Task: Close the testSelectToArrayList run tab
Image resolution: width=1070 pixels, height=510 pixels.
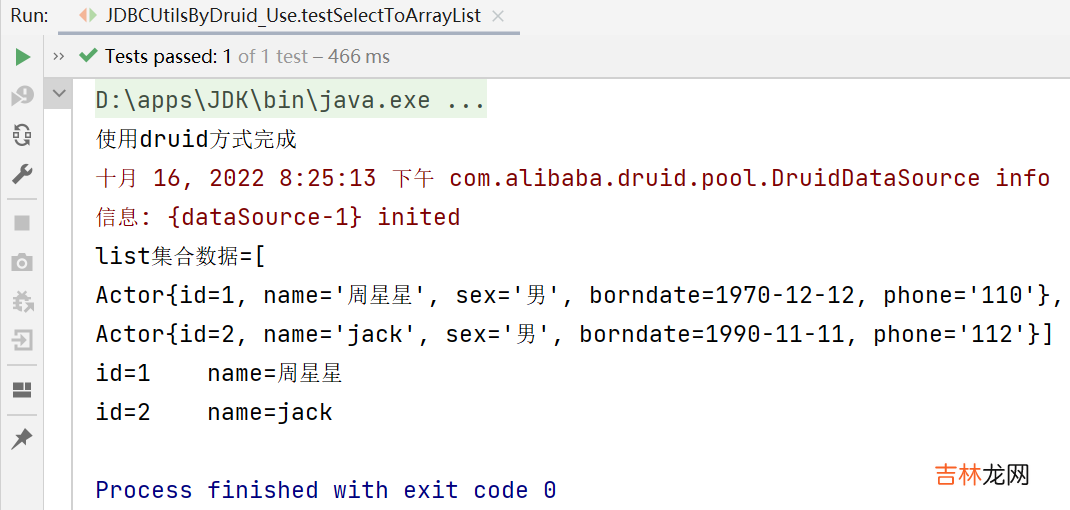Action: coord(499,16)
